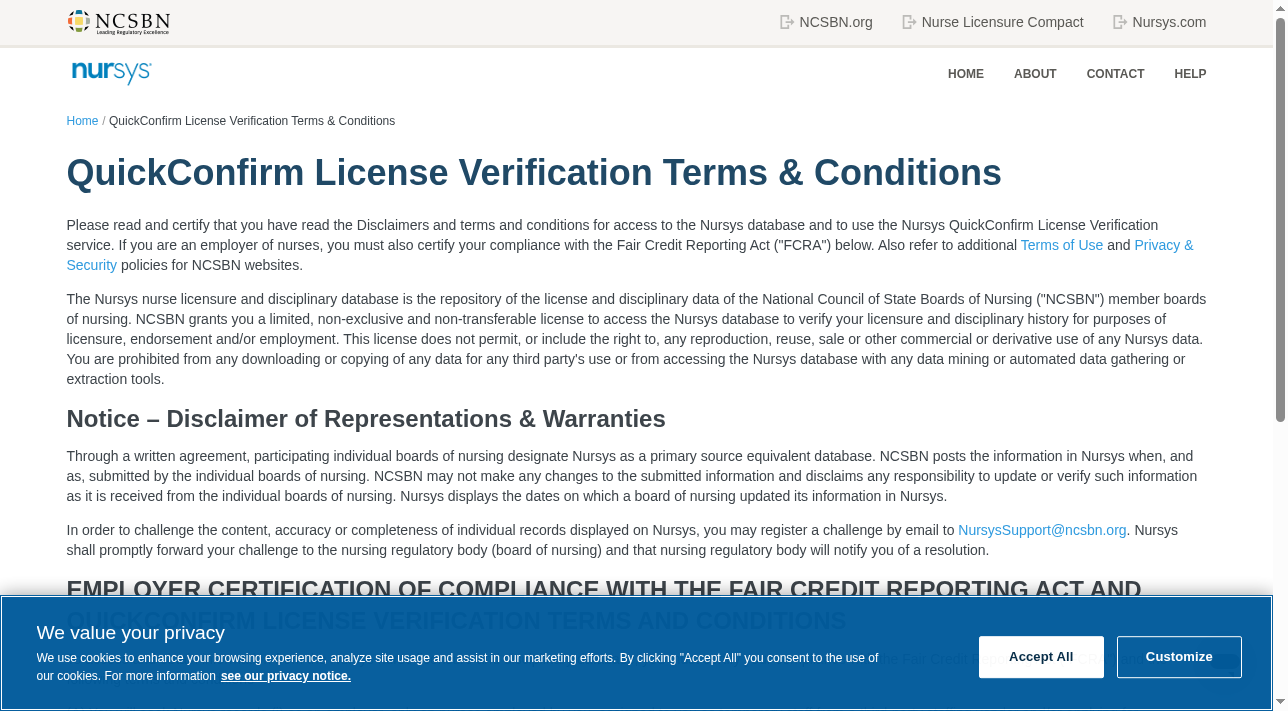
Task: Open the Terms of Use link
Action: 1061,245
